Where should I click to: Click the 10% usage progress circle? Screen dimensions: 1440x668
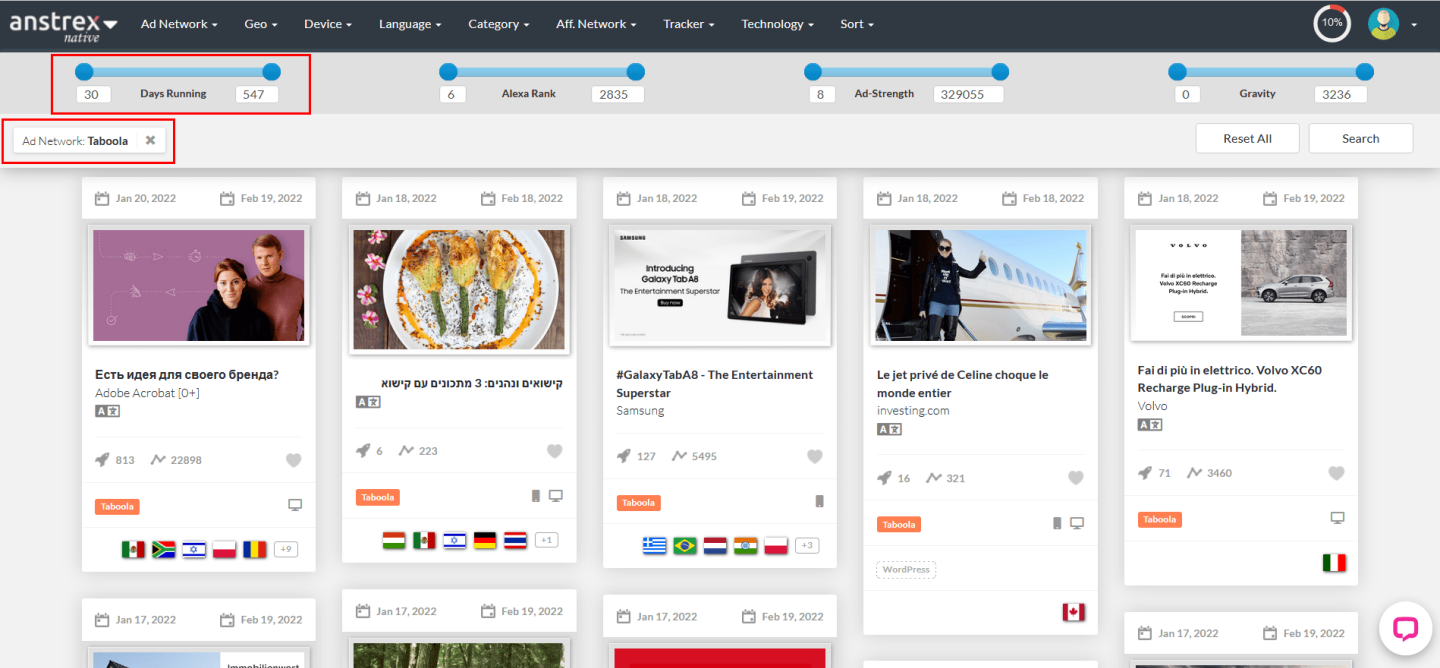click(1332, 23)
